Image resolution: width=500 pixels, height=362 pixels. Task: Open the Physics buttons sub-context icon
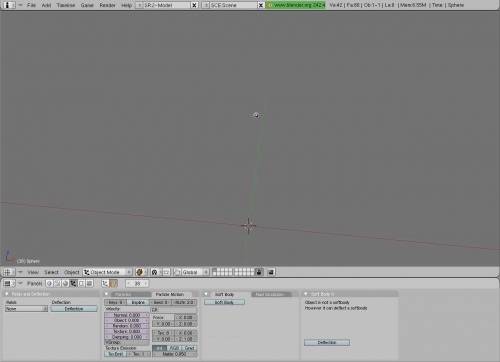(113, 284)
